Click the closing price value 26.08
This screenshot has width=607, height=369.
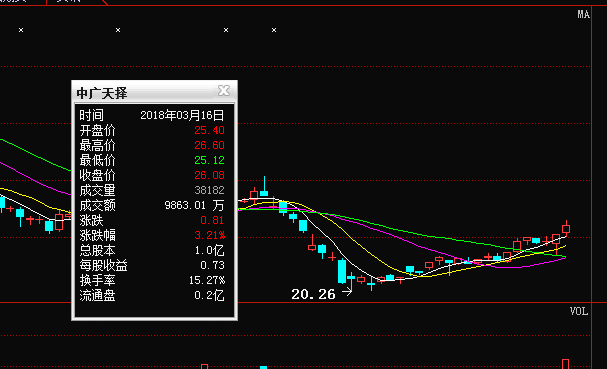(209, 175)
